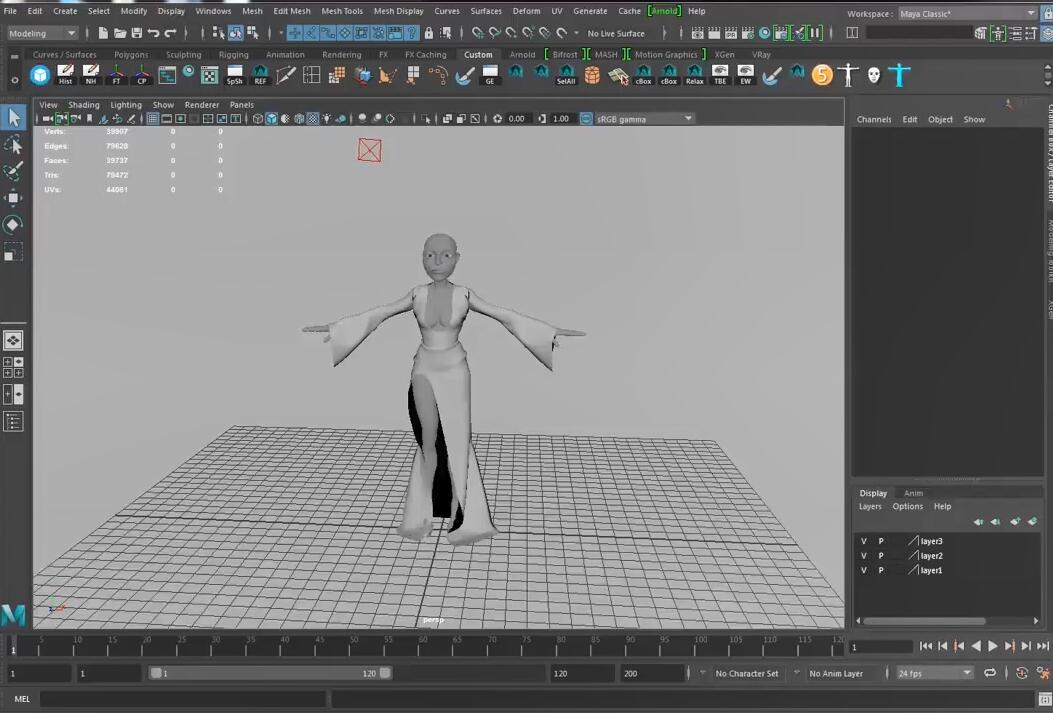The height and width of the screenshot is (713, 1053).
Task: Go to the start of playback range
Action: [x=925, y=647]
